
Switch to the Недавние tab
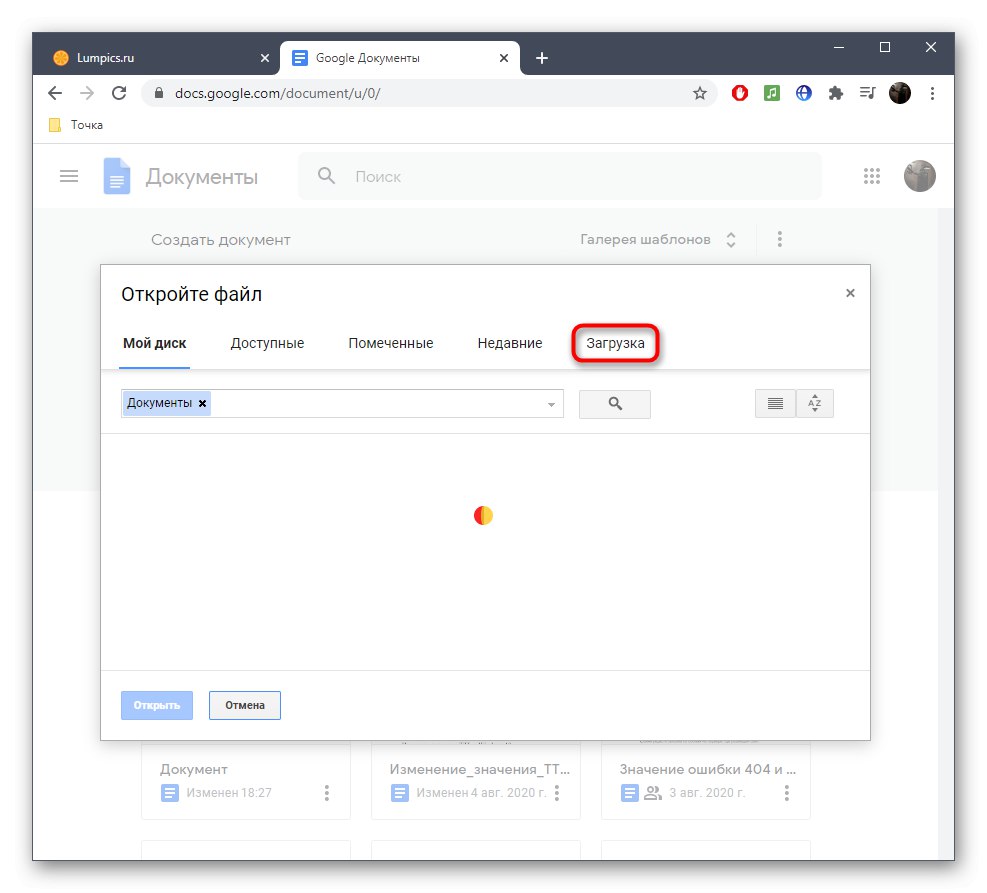pyautogui.click(x=509, y=343)
